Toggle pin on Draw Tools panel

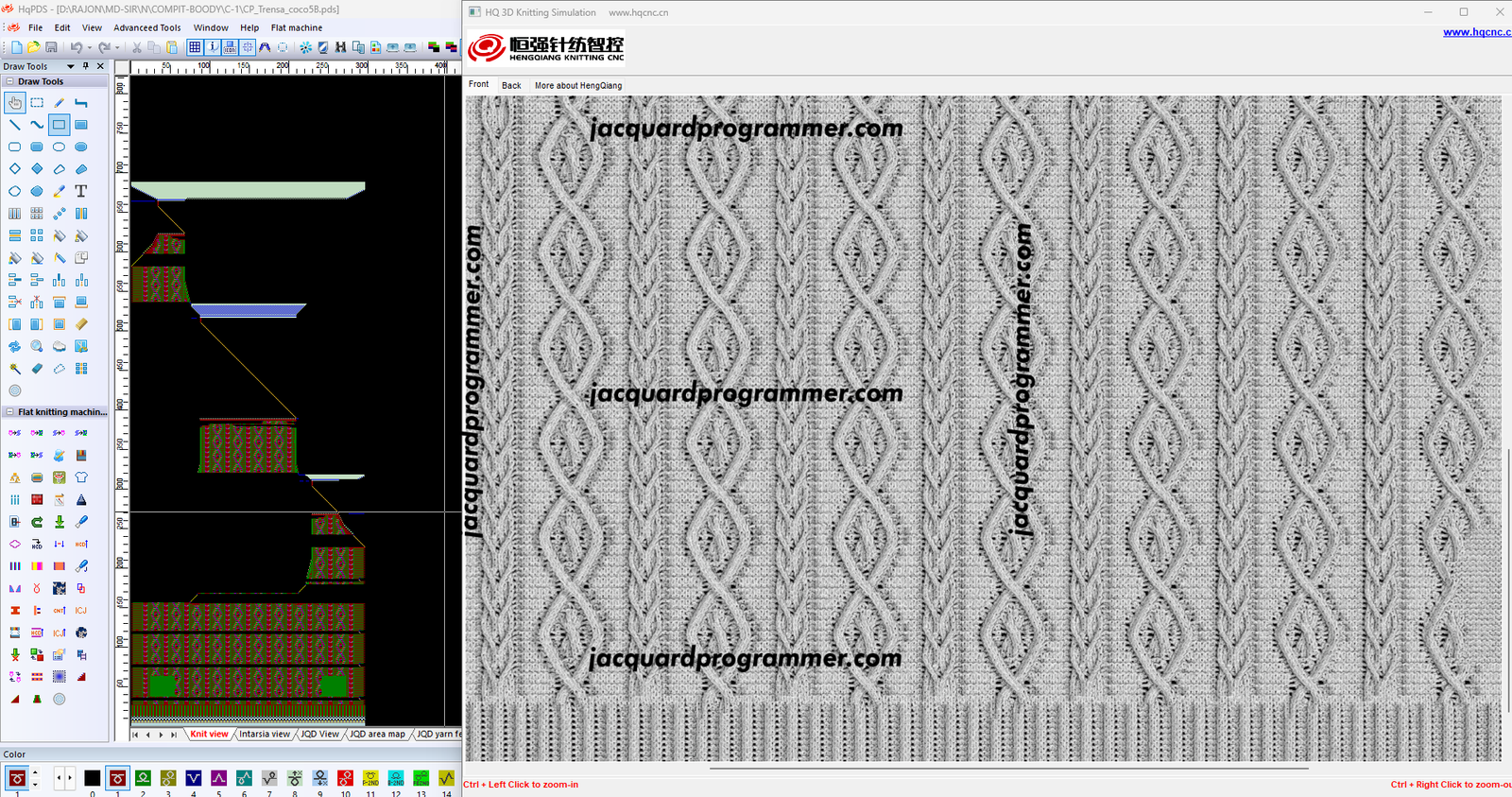[86, 66]
